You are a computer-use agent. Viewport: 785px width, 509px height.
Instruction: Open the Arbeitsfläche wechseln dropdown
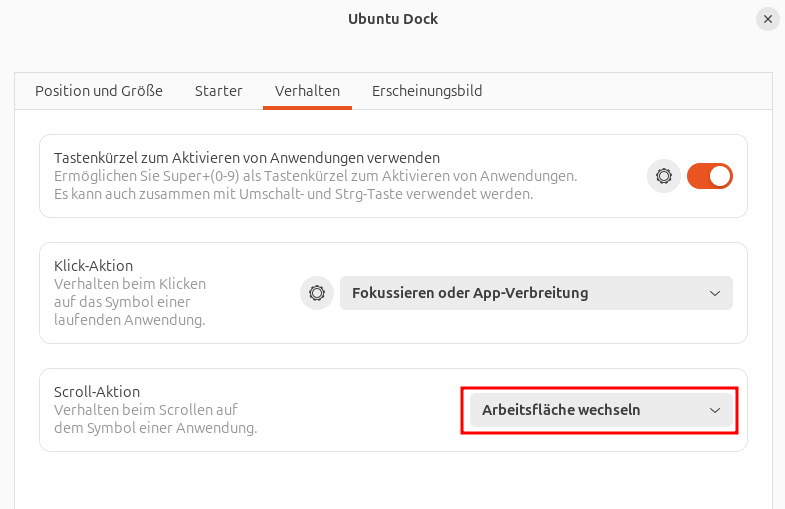599,410
